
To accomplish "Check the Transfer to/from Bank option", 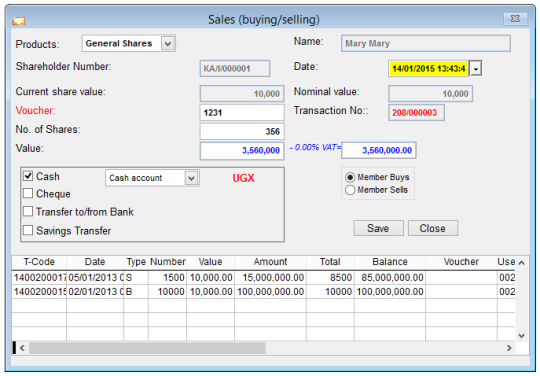I will (28, 211).
